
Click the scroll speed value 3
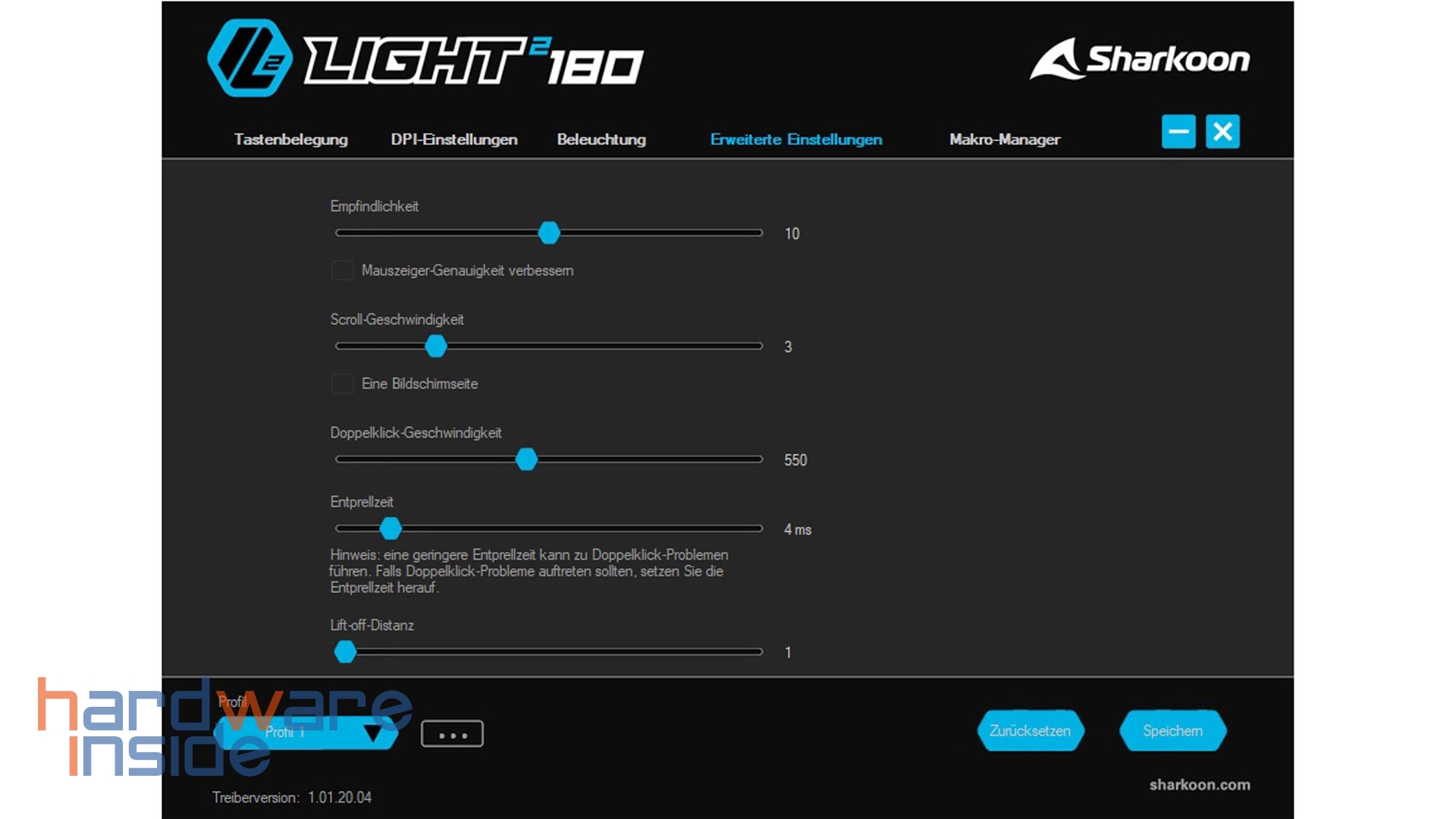pos(788,347)
